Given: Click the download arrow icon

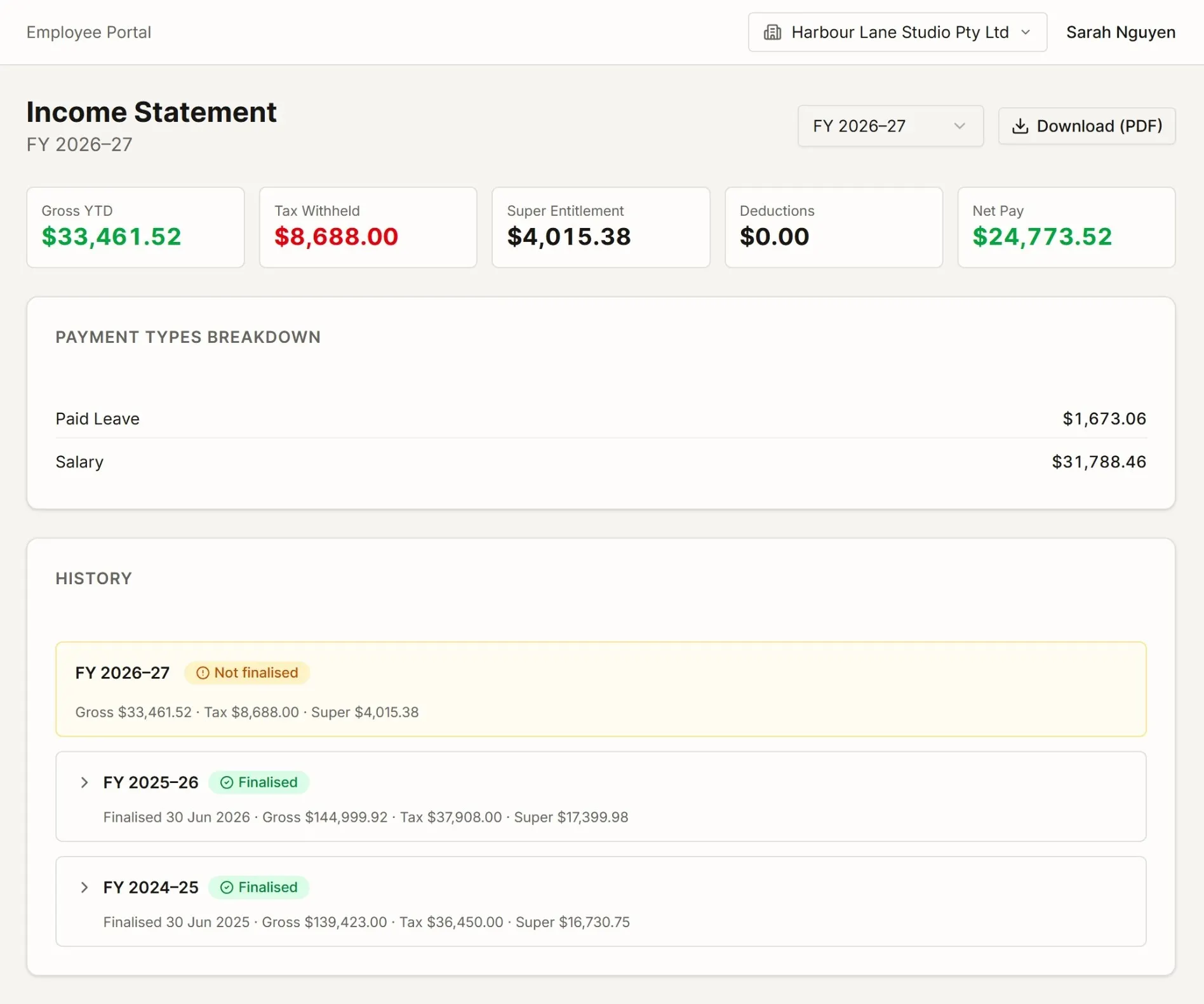Looking at the screenshot, I should coord(1020,126).
